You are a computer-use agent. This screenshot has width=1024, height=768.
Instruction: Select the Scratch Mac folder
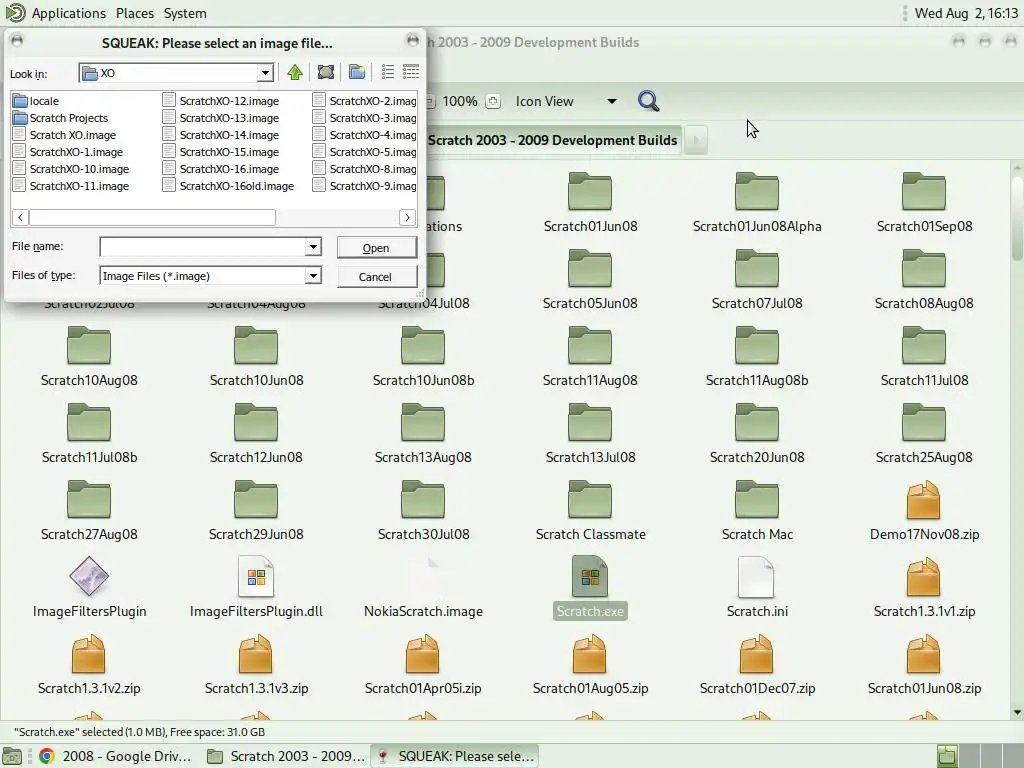(x=757, y=511)
